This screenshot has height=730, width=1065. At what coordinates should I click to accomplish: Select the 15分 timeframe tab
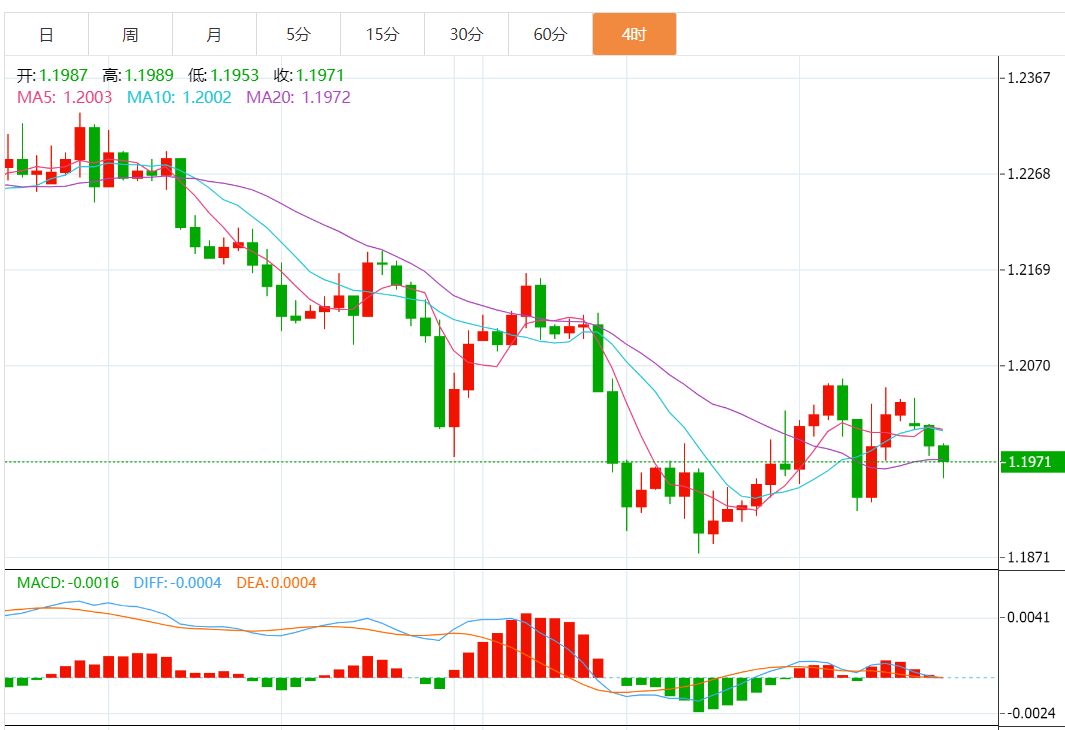point(382,34)
